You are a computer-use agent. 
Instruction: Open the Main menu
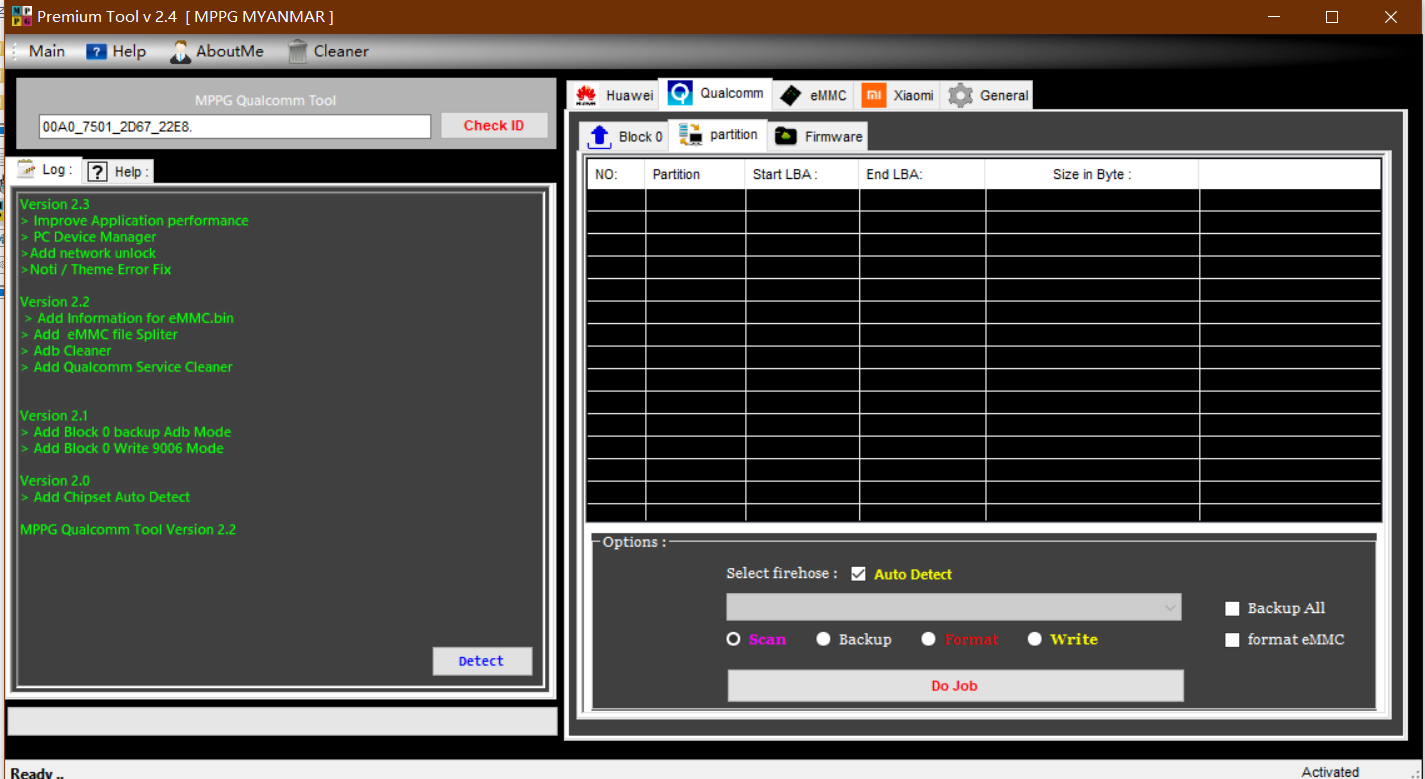tap(46, 51)
